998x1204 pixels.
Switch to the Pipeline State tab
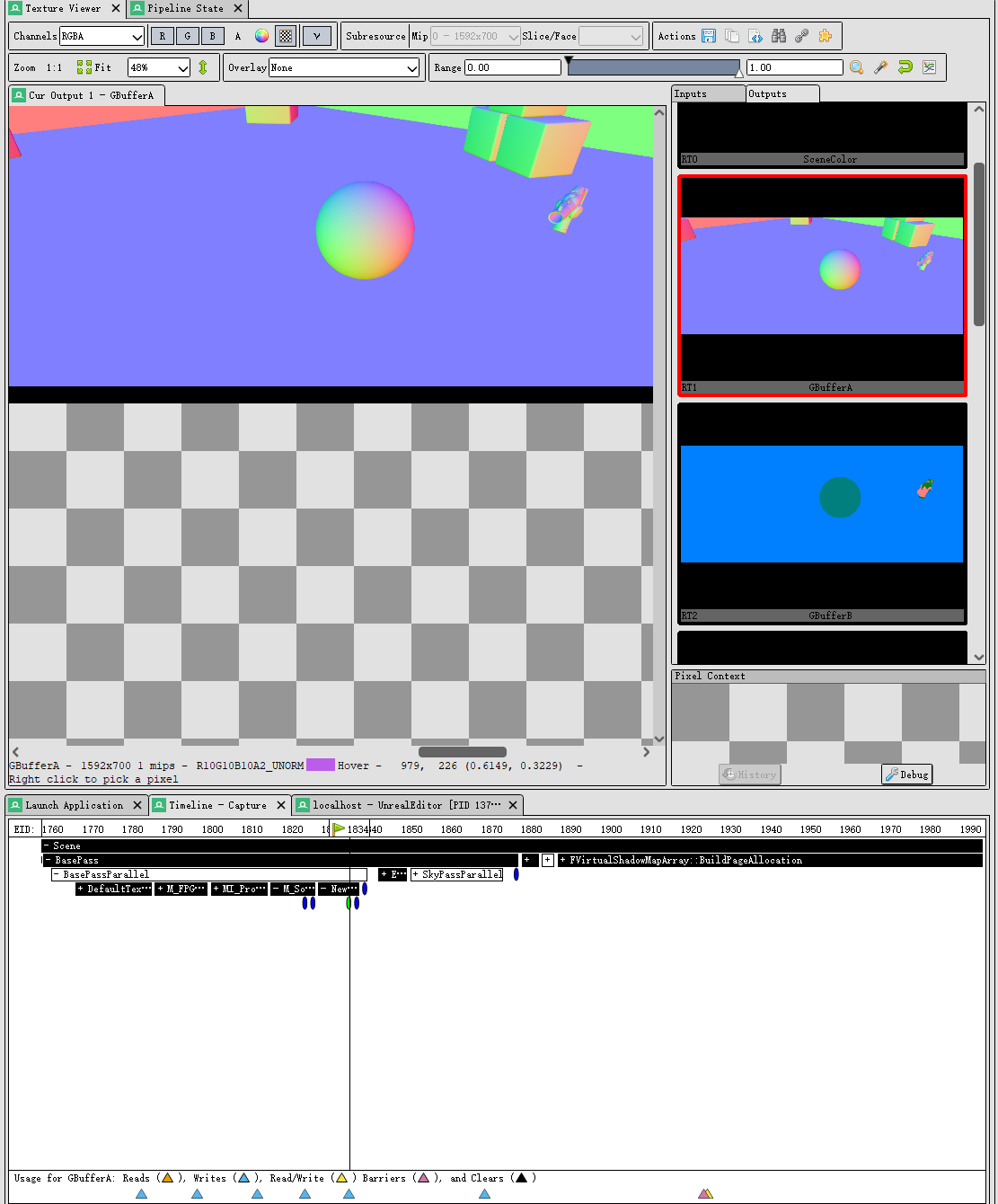pyautogui.click(x=185, y=8)
